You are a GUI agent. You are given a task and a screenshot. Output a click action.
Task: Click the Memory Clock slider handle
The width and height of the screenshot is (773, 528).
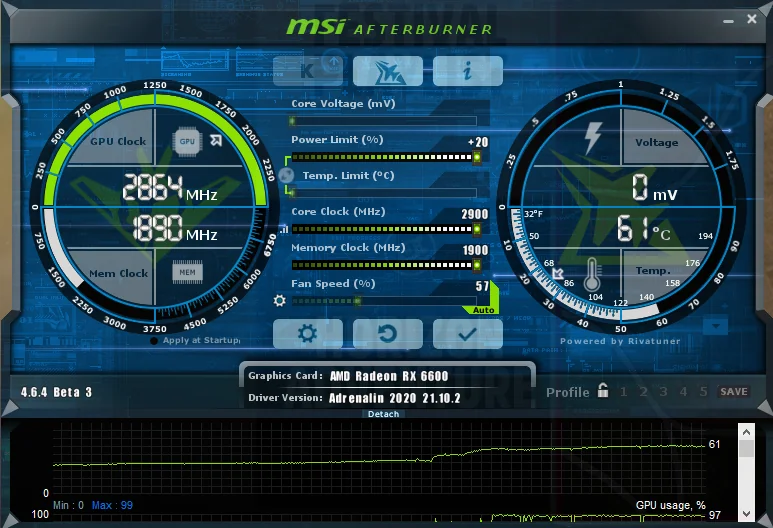click(x=477, y=265)
